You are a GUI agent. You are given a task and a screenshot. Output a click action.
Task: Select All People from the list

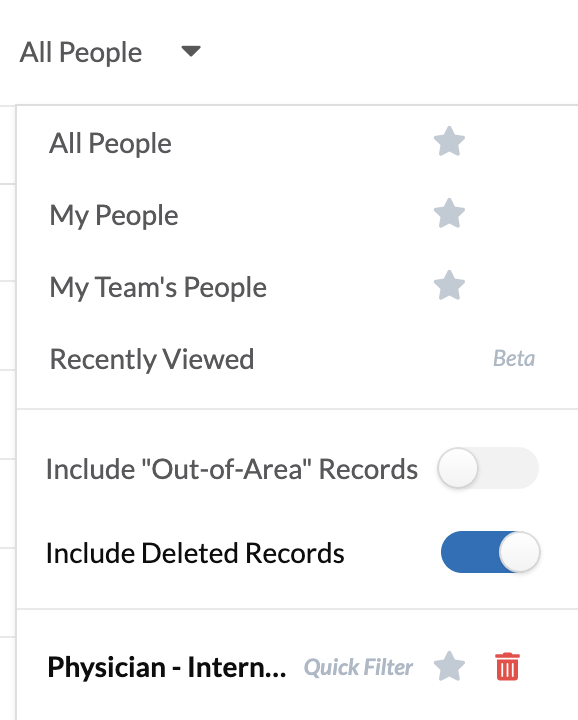110,143
